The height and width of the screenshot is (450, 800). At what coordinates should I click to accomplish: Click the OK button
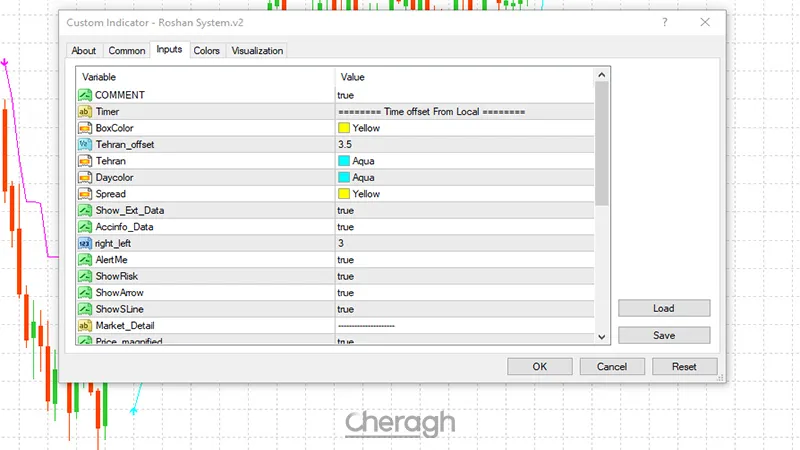point(539,367)
